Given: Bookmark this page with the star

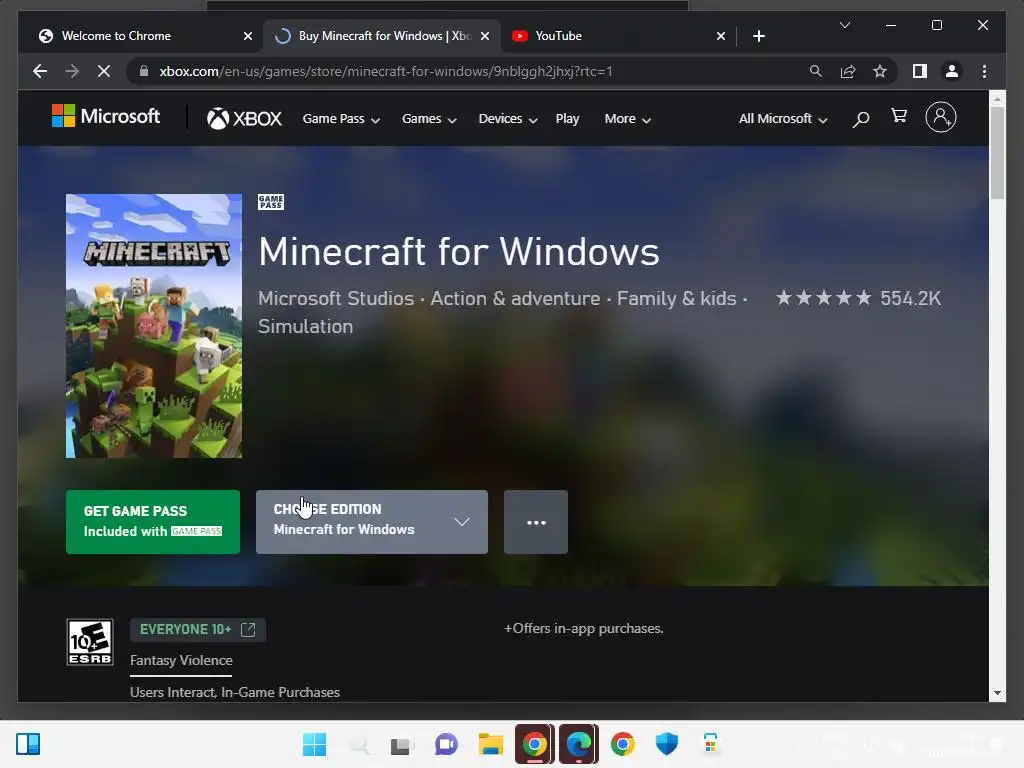Looking at the screenshot, I should click(x=880, y=71).
